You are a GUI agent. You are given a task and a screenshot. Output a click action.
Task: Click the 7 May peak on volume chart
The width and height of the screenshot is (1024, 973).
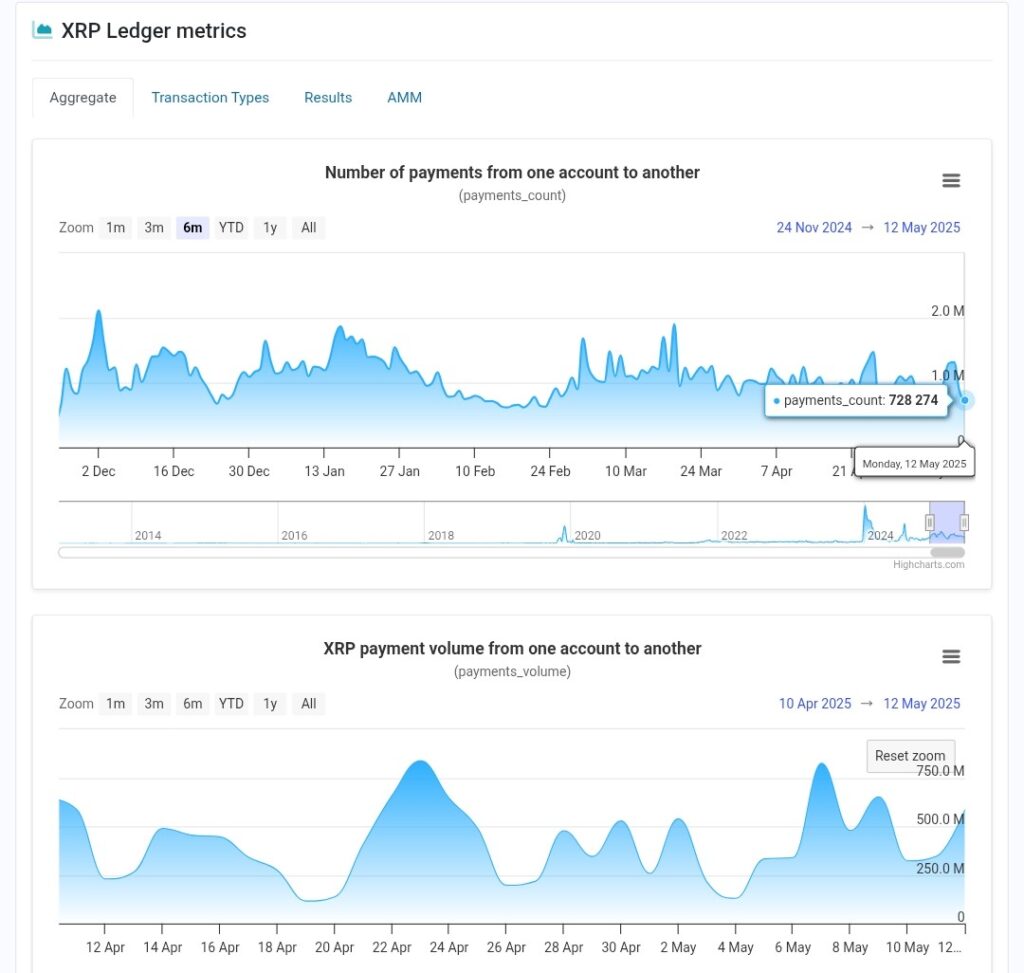(822, 765)
